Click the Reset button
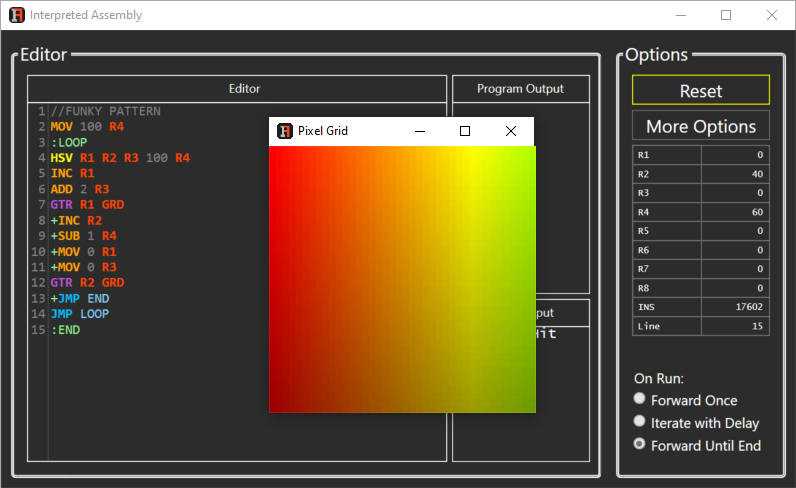This screenshot has height=488, width=796. 701,90
